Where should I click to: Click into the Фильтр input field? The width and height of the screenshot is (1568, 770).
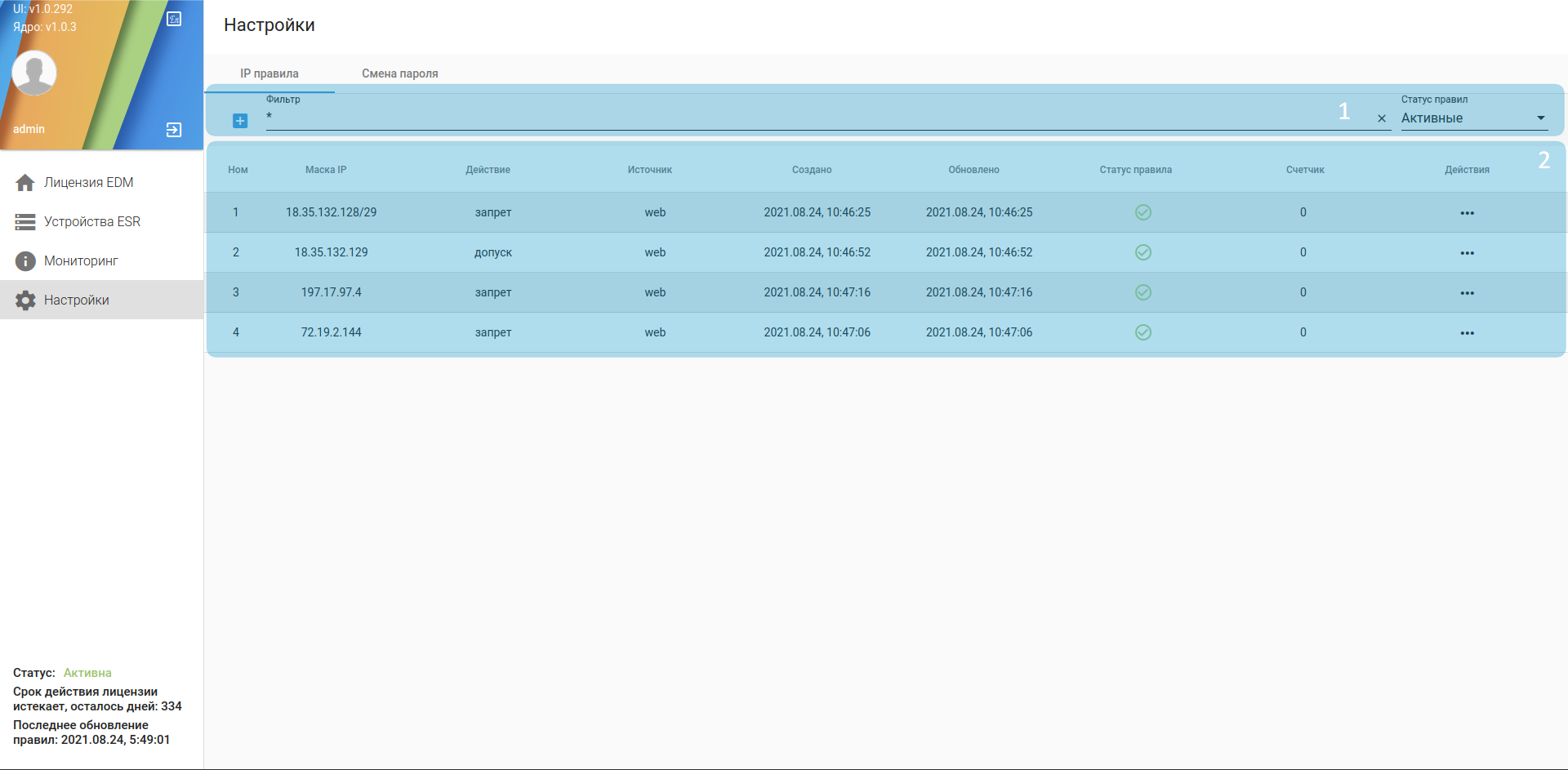(819, 118)
